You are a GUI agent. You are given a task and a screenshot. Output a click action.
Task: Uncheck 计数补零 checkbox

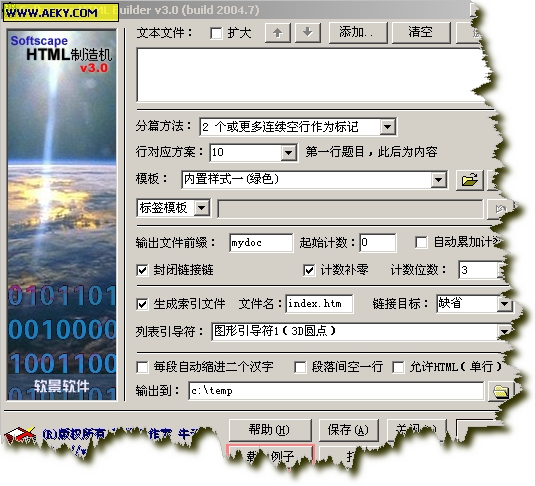pyautogui.click(x=309, y=270)
